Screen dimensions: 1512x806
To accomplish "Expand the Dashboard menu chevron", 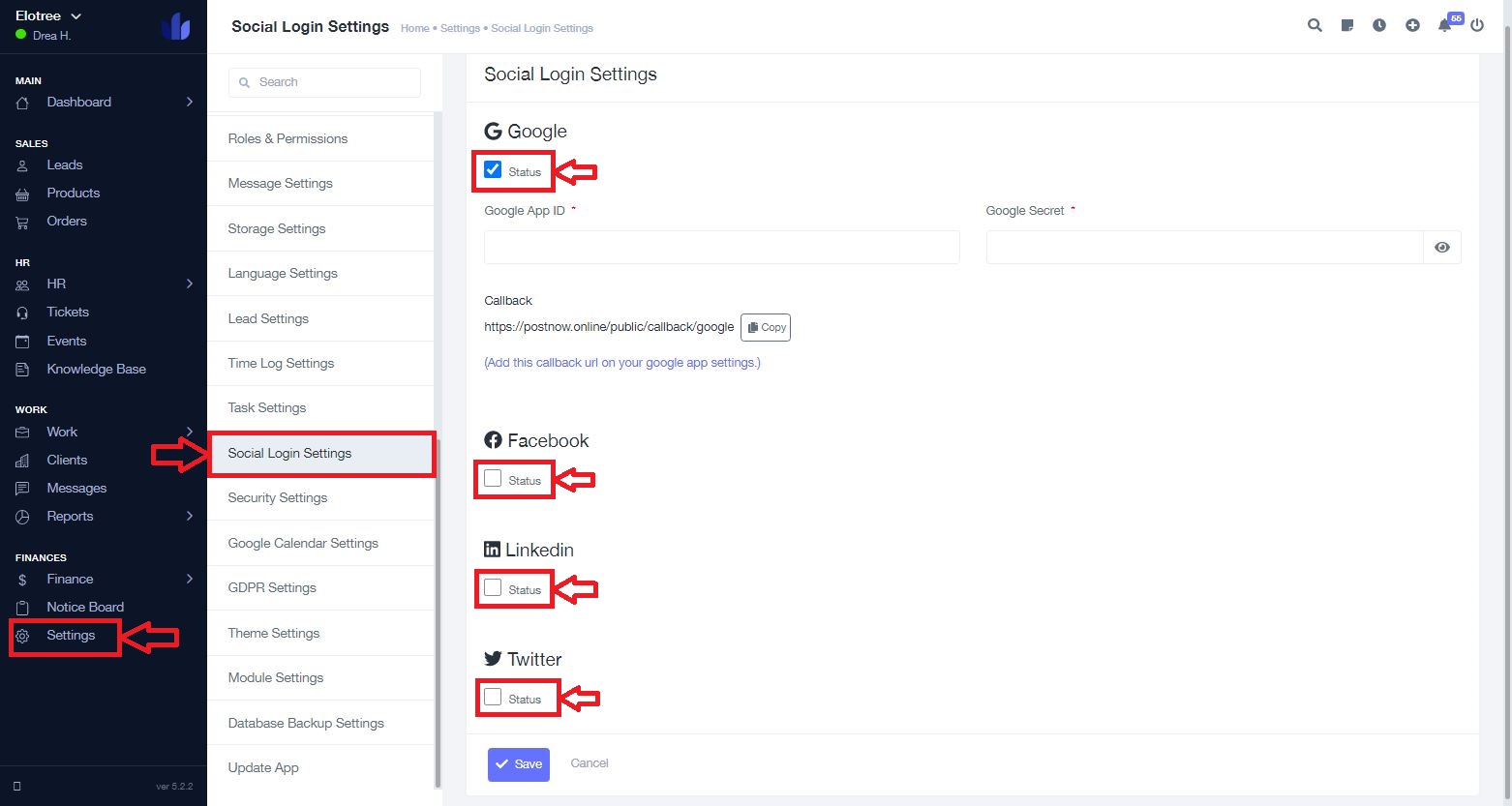I will [190, 102].
